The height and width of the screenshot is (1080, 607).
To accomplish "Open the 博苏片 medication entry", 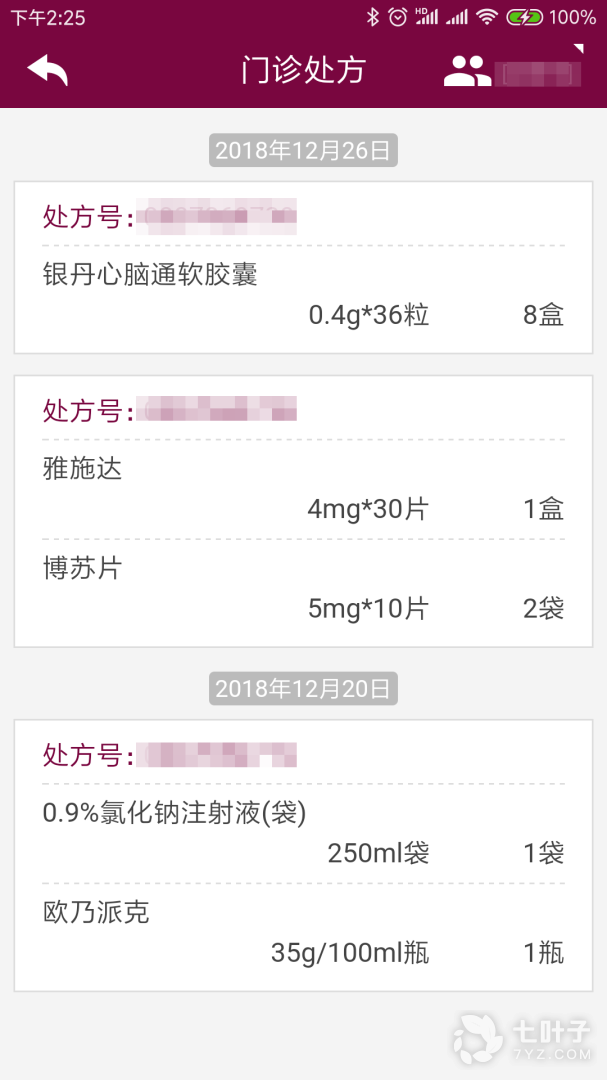I will pos(83,568).
